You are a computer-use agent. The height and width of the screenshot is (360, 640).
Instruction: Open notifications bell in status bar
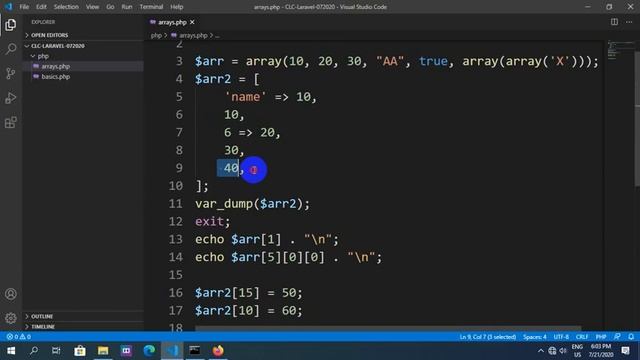tap(631, 337)
